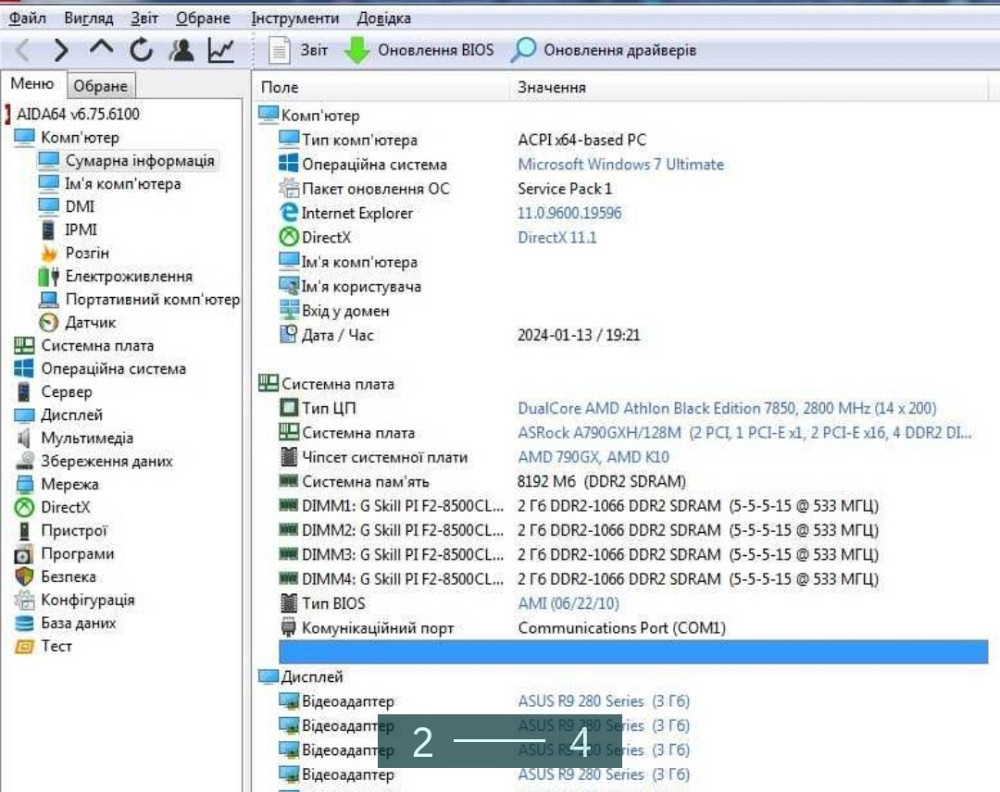This screenshot has height=792, width=1000.
Task: Click Microsoft Windows 7 Ultimate link
Action: [620, 164]
